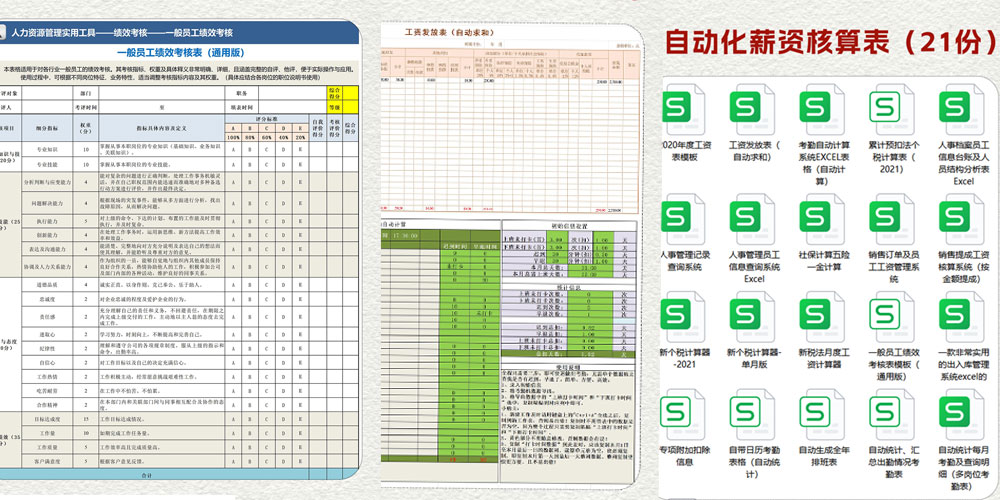Viewport: 1000px width, 500px height.
Task: Select the 客户满意度 cell
Action: [x=48, y=460]
